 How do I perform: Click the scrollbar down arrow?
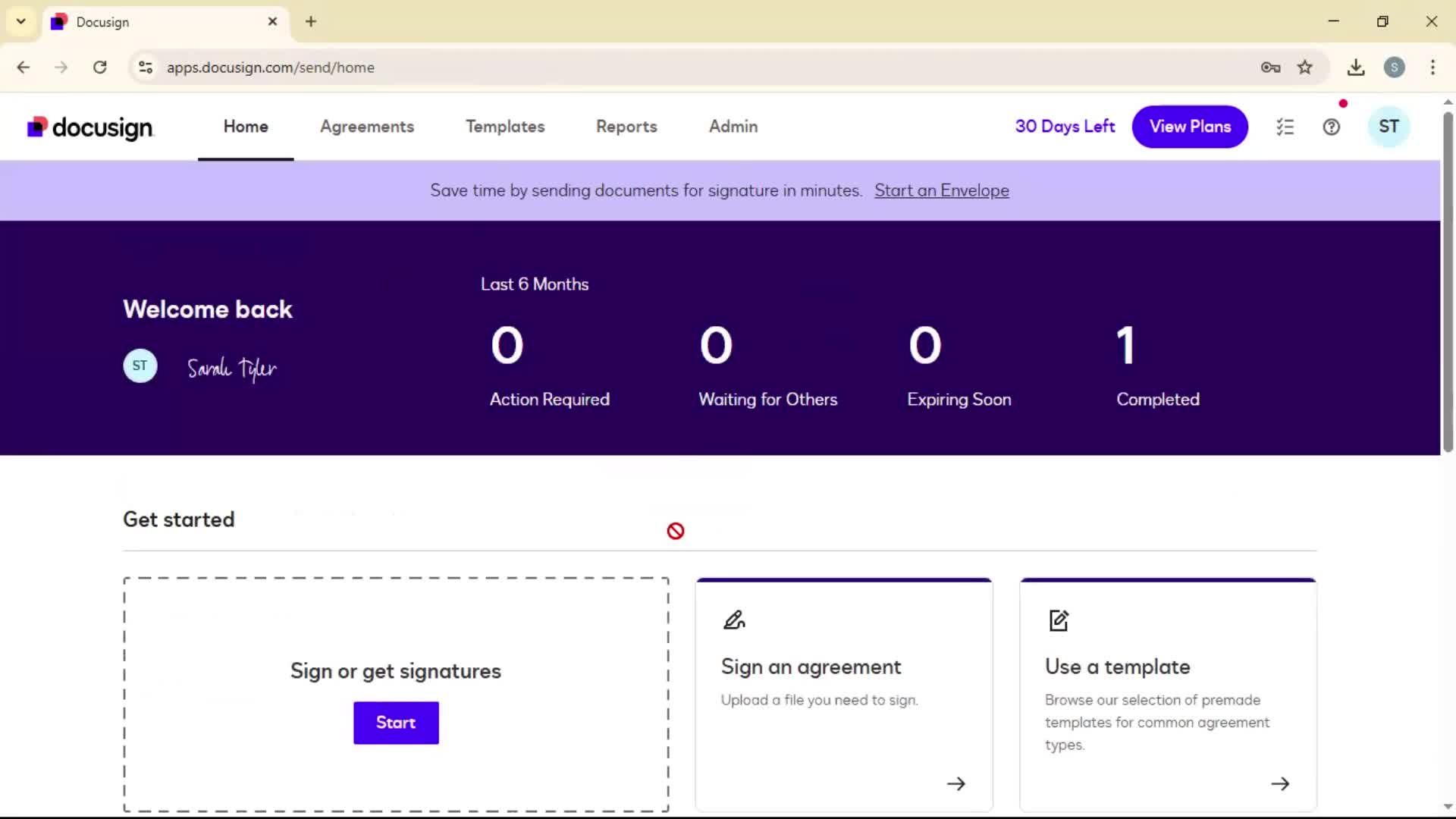1448,806
